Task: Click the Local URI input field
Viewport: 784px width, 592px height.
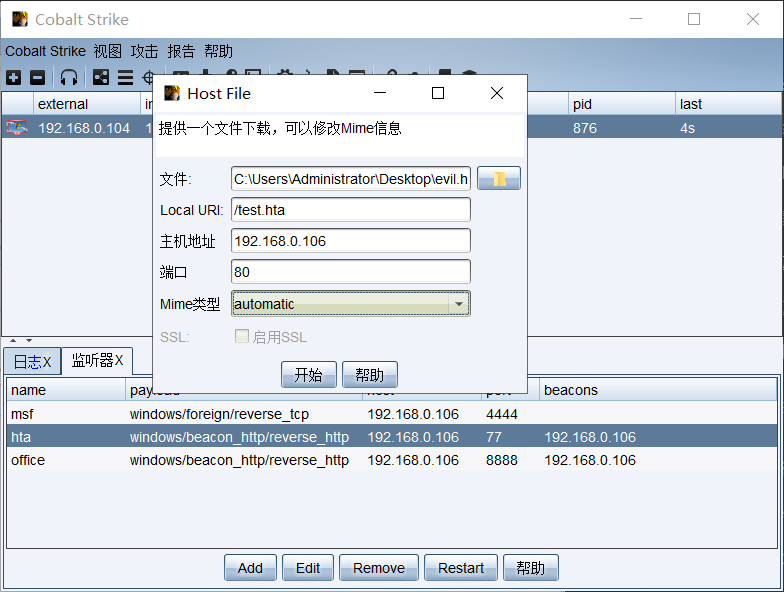Action: coord(350,210)
